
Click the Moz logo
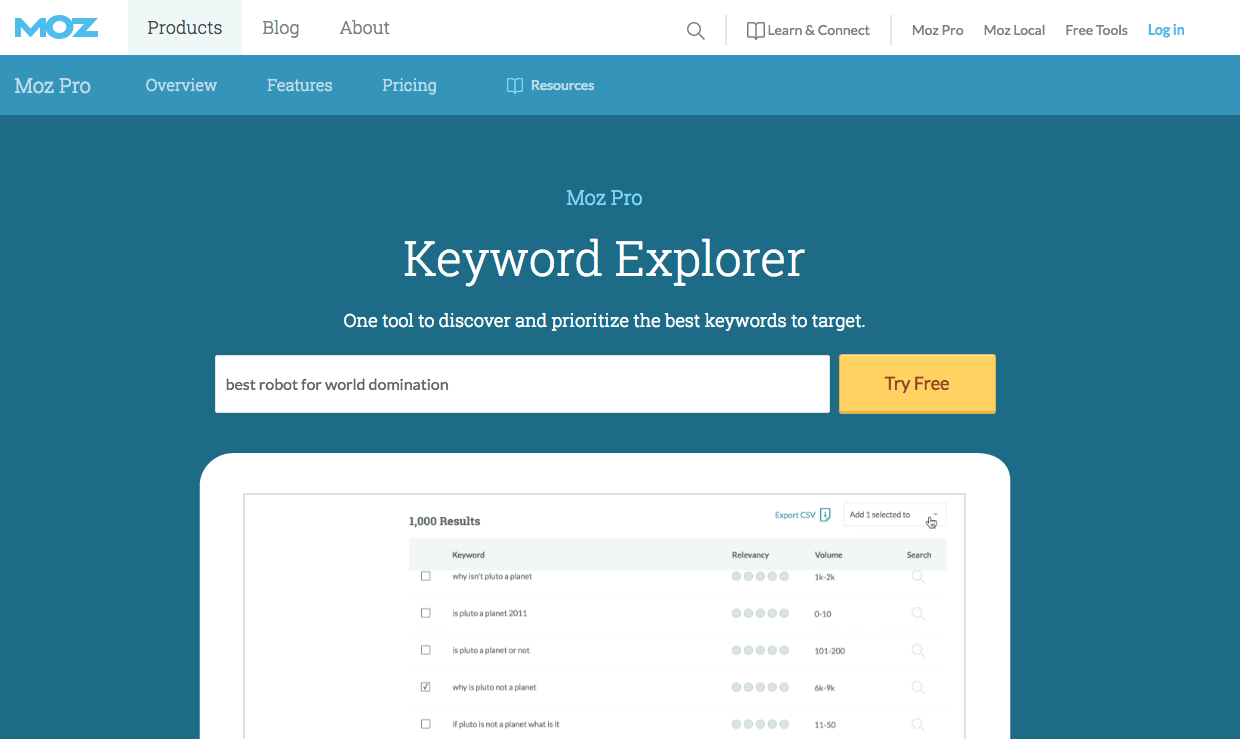click(x=56, y=28)
